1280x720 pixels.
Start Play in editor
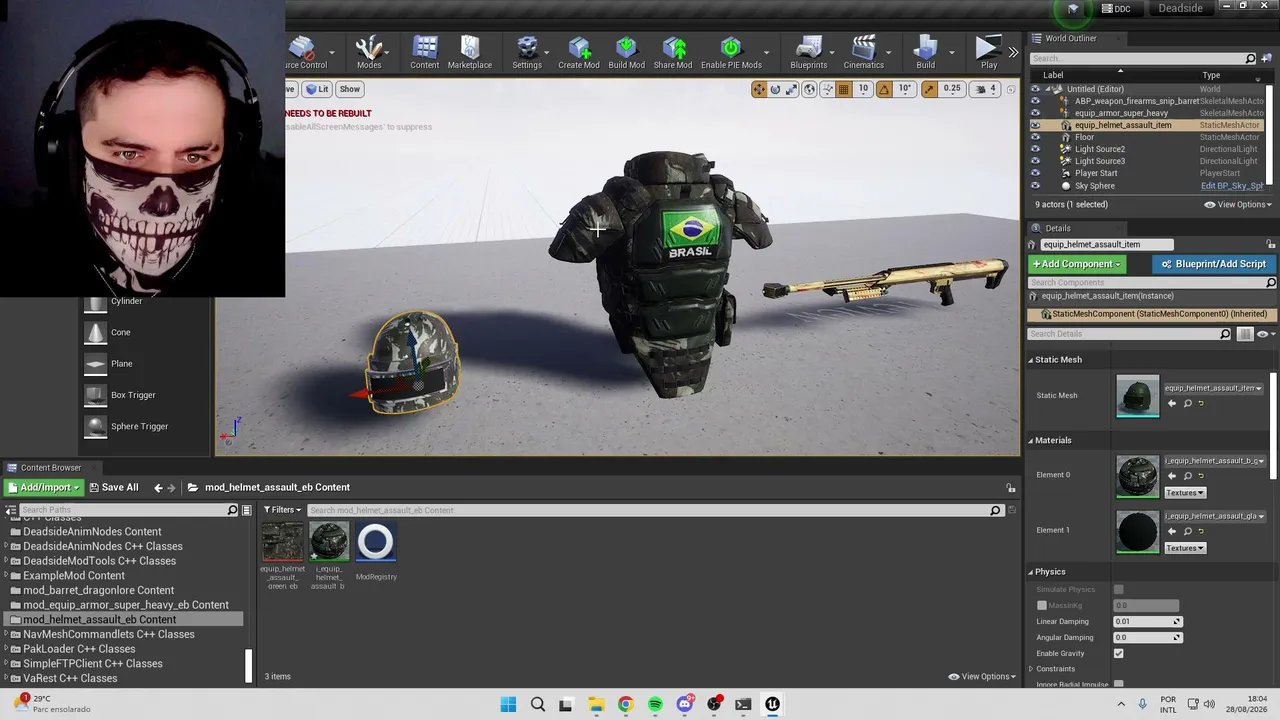[988, 52]
